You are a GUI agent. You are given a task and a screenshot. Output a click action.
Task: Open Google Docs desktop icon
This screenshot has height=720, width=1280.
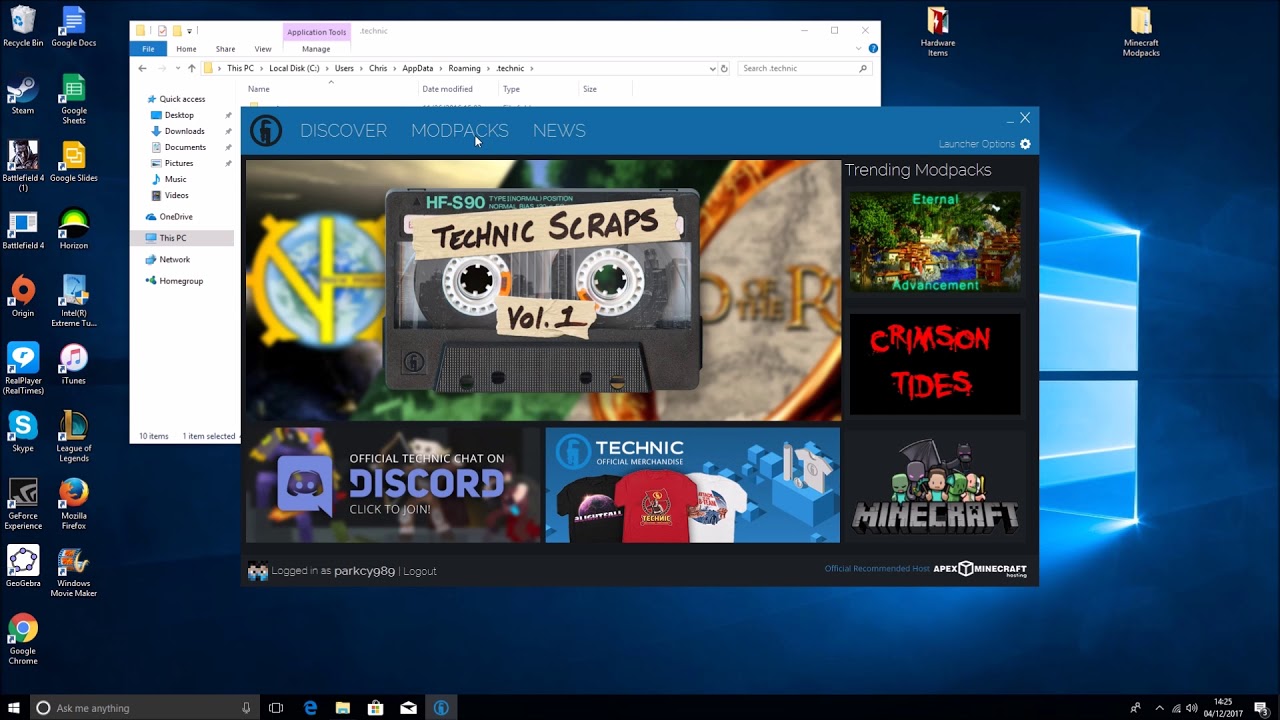[x=74, y=27]
